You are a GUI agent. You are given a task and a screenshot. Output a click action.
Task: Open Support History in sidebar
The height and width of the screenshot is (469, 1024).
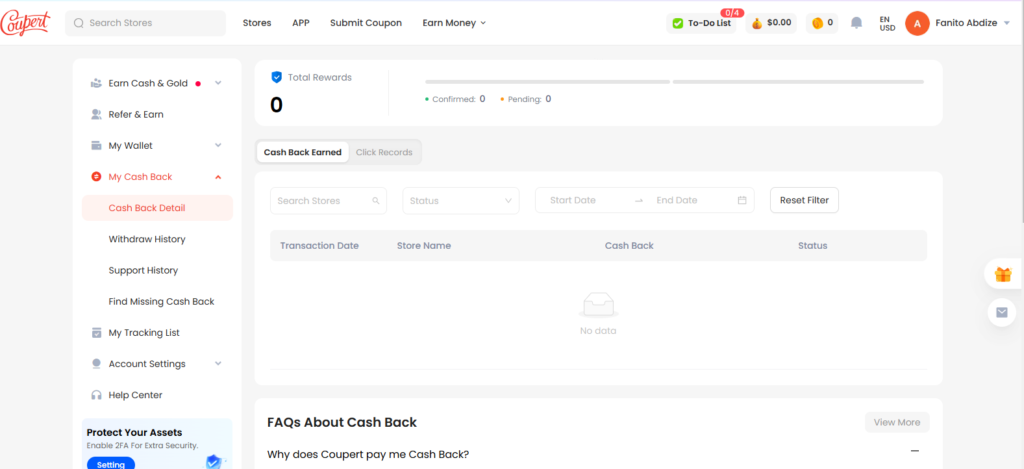(143, 270)
